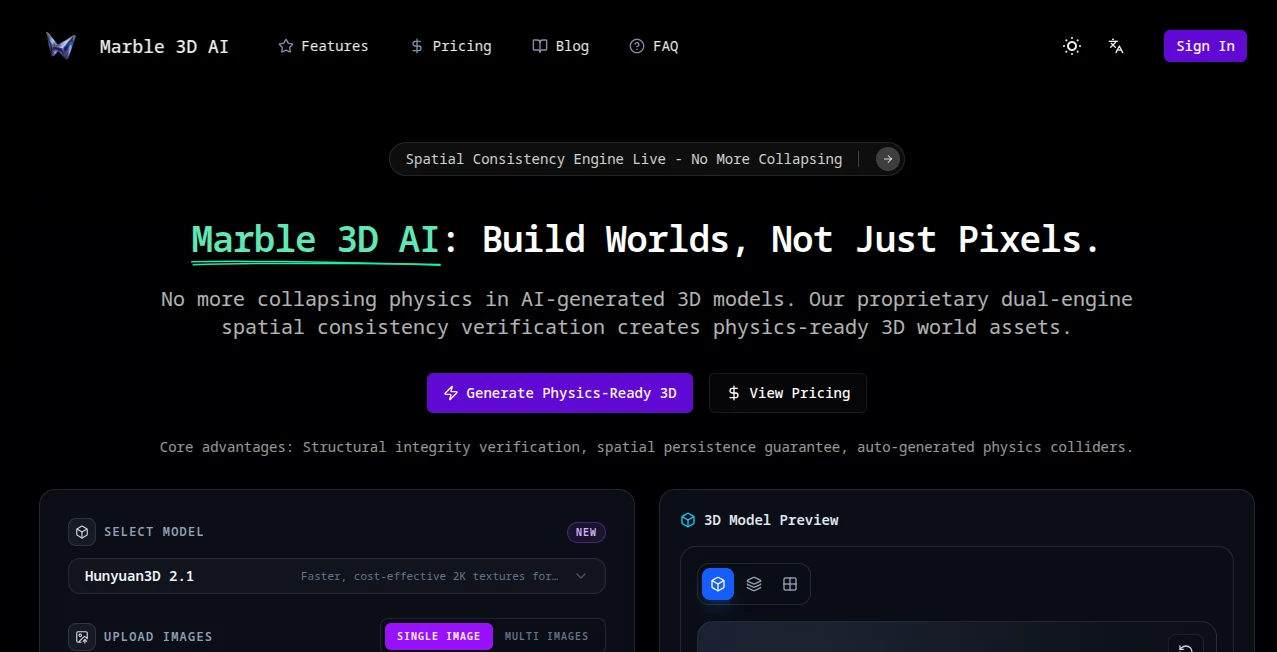Select the grid view icon in preview
The height and width of the screenshot is (652, 1277).
tap(790, 584)
